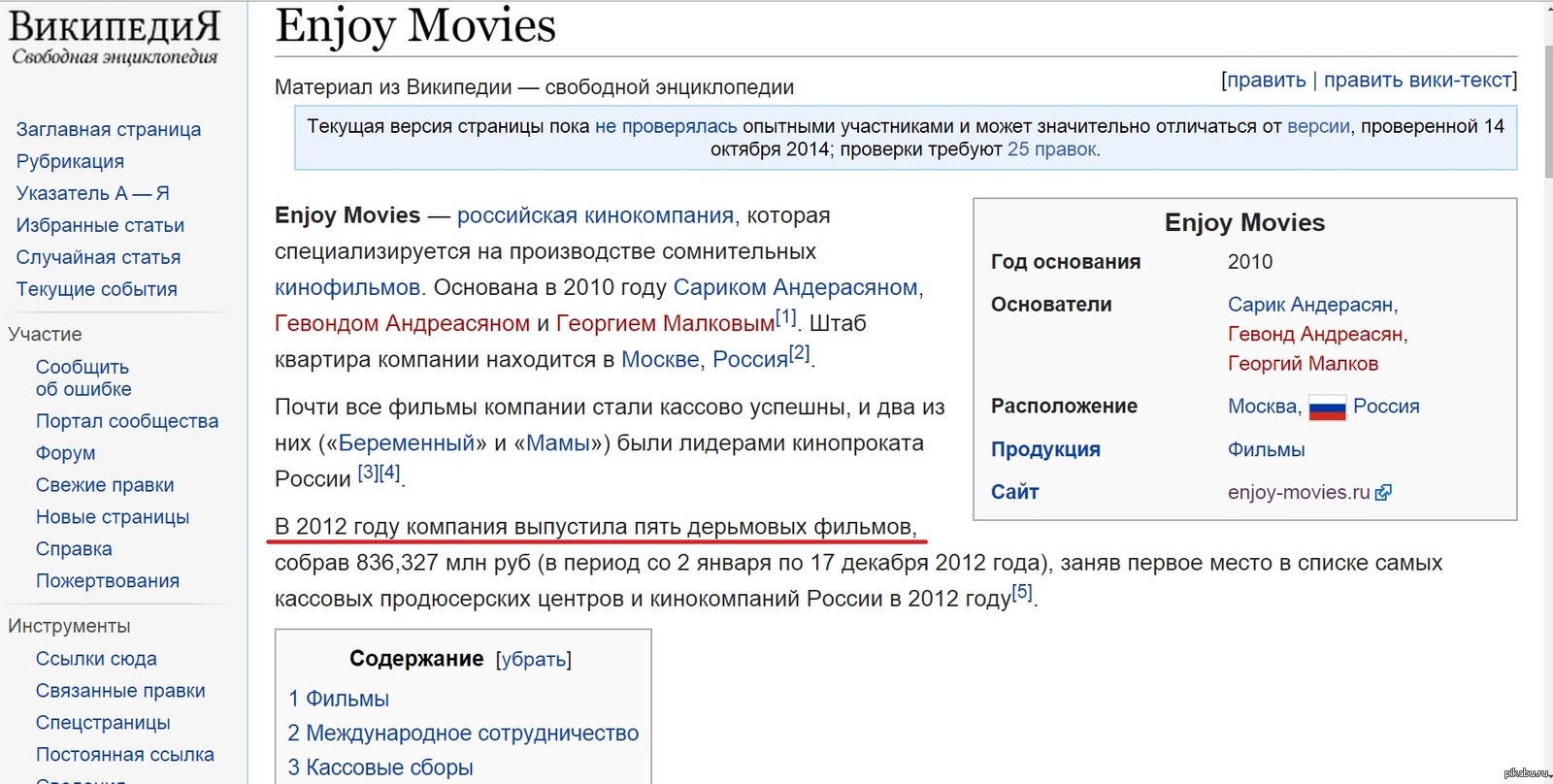Open Россия link in article text
This screenshot has height=784, width=1553.
click(750, 359)
